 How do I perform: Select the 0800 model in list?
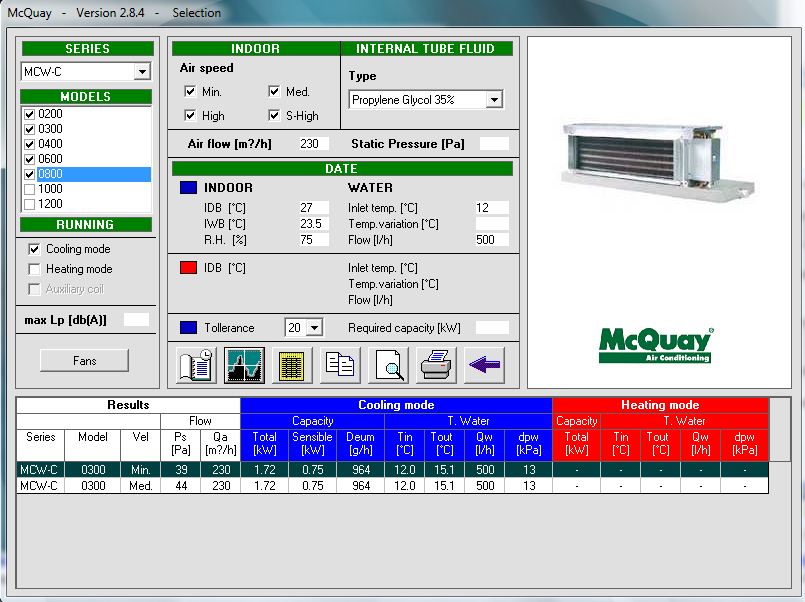point(50,174)
